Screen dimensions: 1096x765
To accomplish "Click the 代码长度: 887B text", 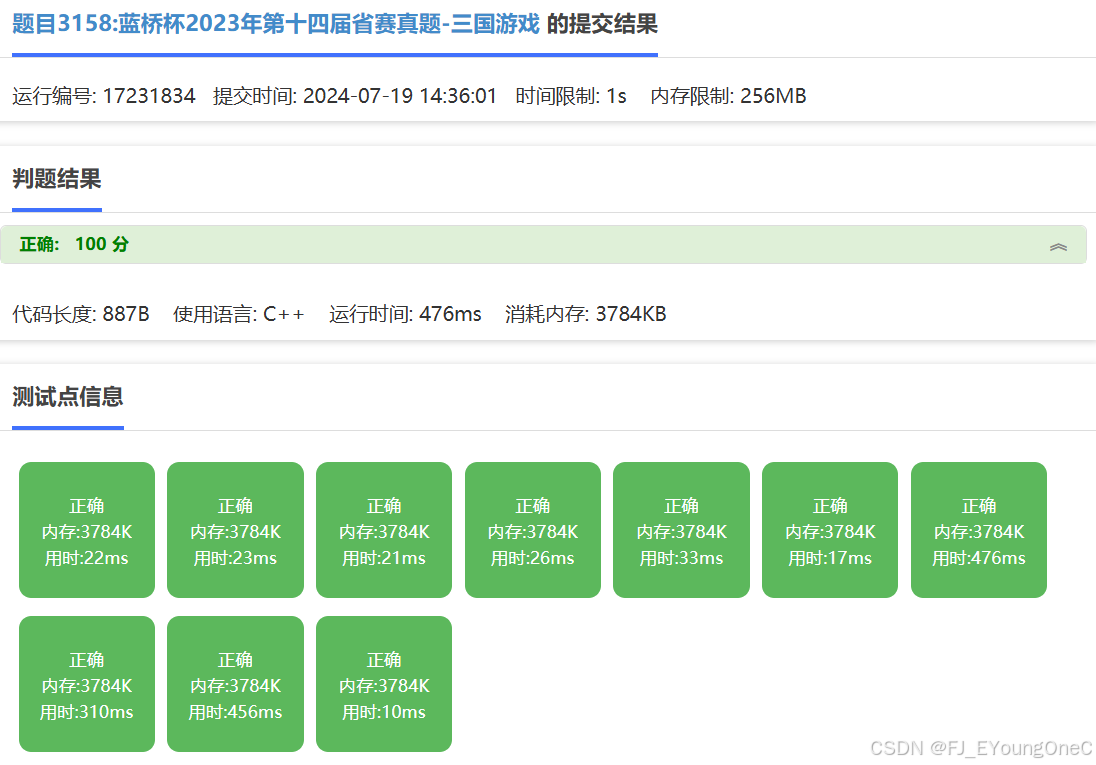I will (x=81, y=314).
